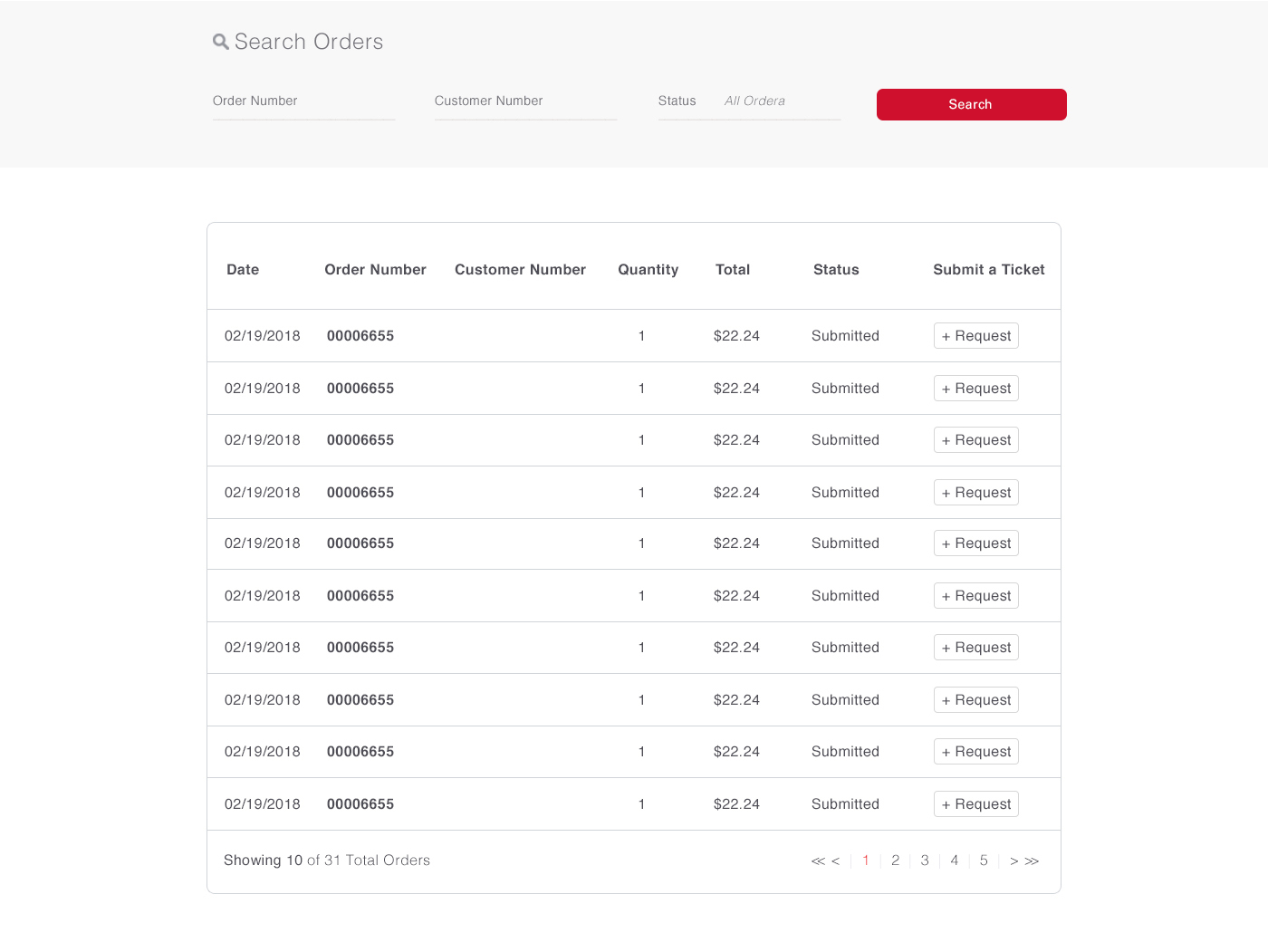Submit a ticket request for the fifth row
Viewport: 1268px width, 952px height.
pos(975,543)
